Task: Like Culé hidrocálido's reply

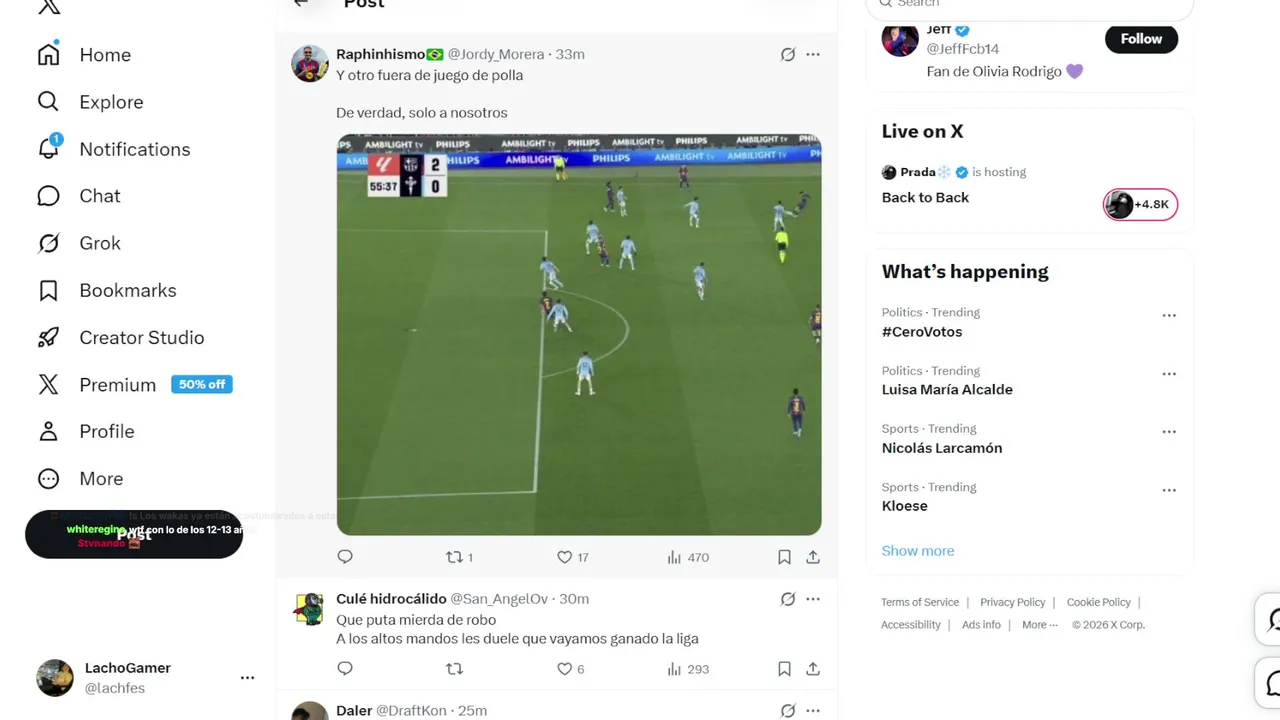Action: click(x=570, y=669)
